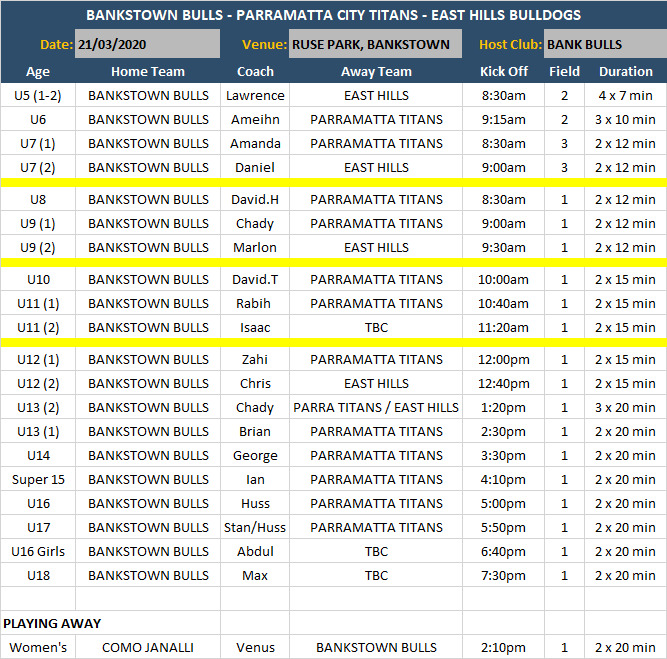Select coach cell Ian
Screen dimensions: 667x659
coord(255,479)
